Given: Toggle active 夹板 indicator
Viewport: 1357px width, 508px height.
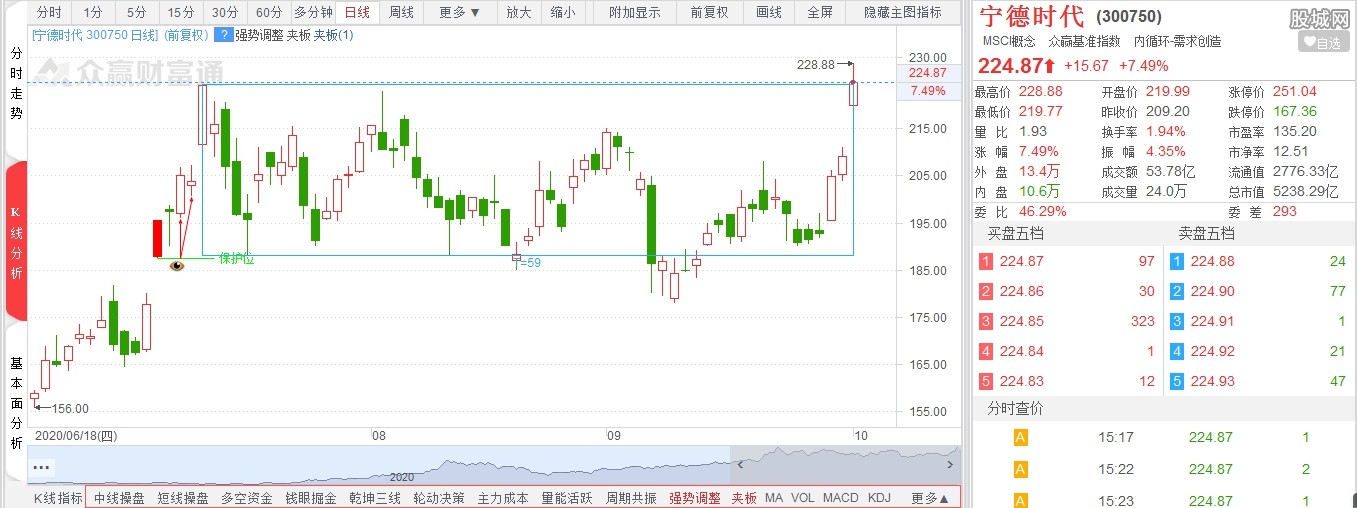Looking at the screenshot, I should (x=744, y=498).
